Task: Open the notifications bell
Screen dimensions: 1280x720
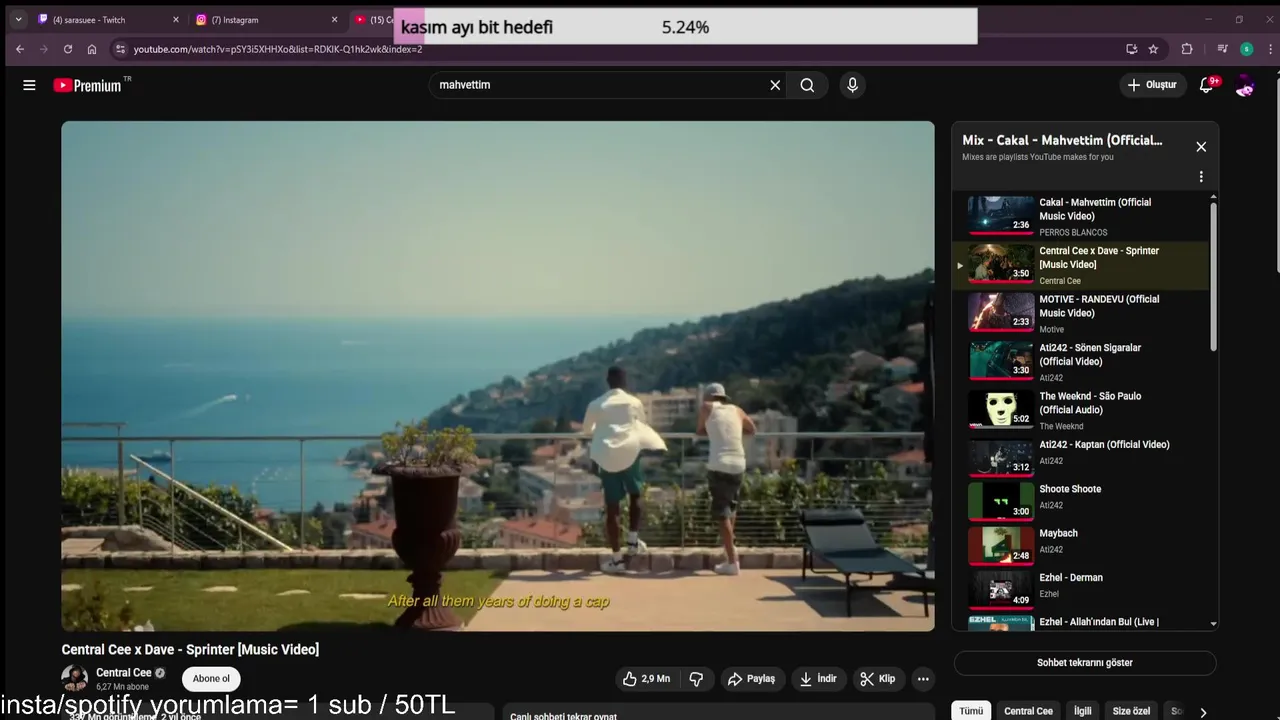Action: (1207, 85)
